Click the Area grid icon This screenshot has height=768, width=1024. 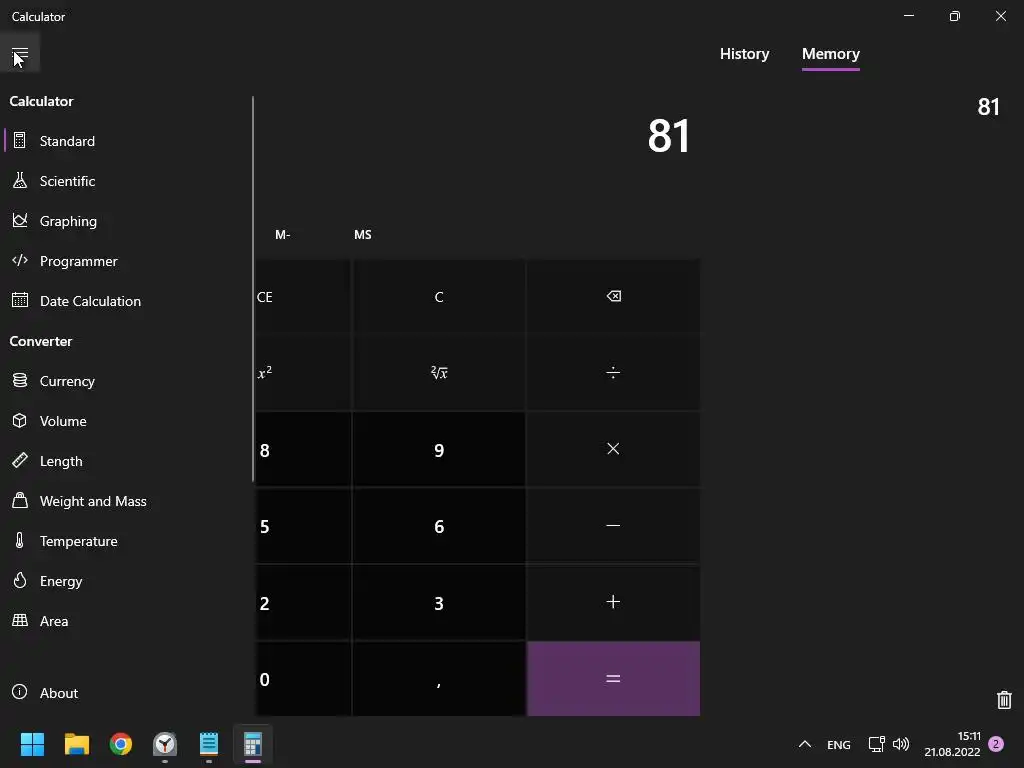20,620
